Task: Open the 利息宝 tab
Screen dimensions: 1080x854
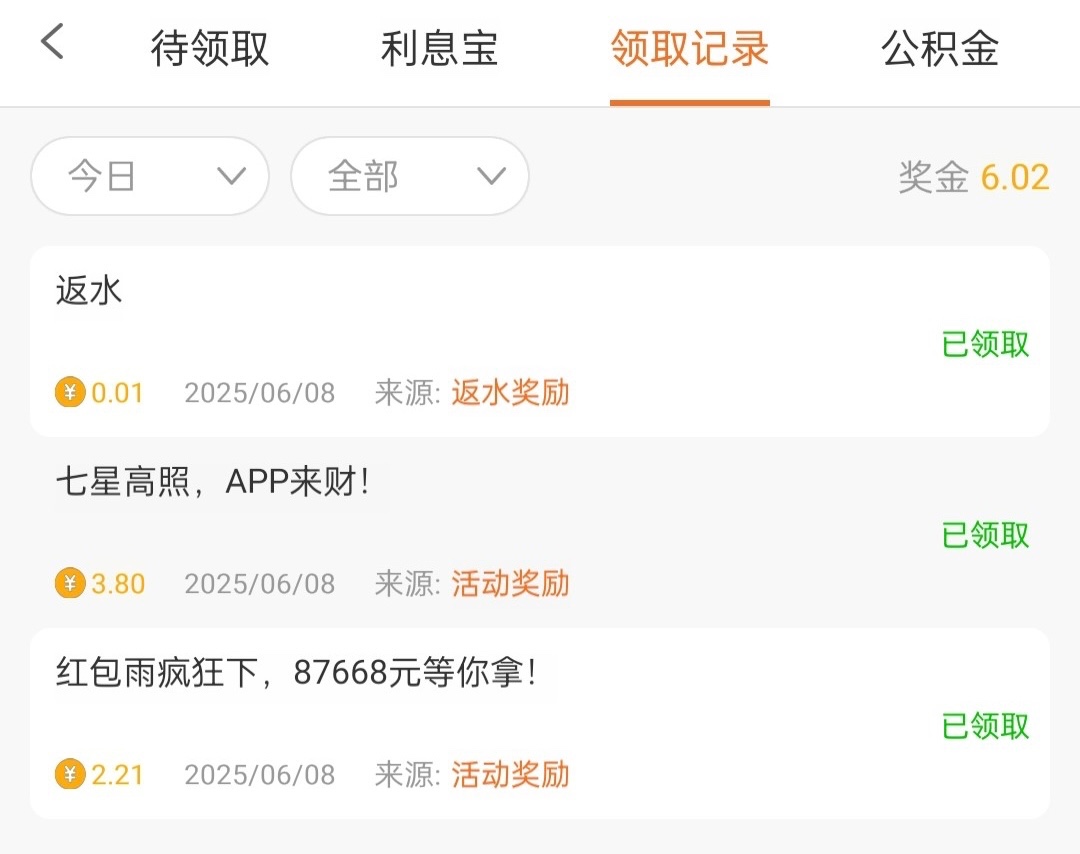Action: (x=439, y=49)
